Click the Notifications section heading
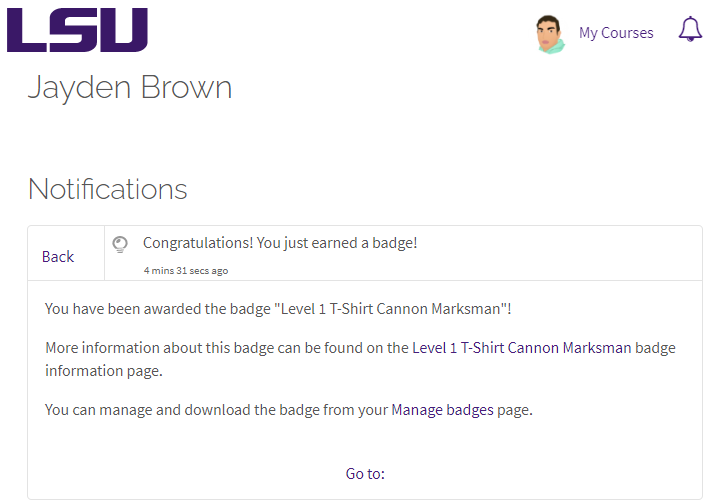The height and width of the screenshot is (504, 709). (108, 189)
